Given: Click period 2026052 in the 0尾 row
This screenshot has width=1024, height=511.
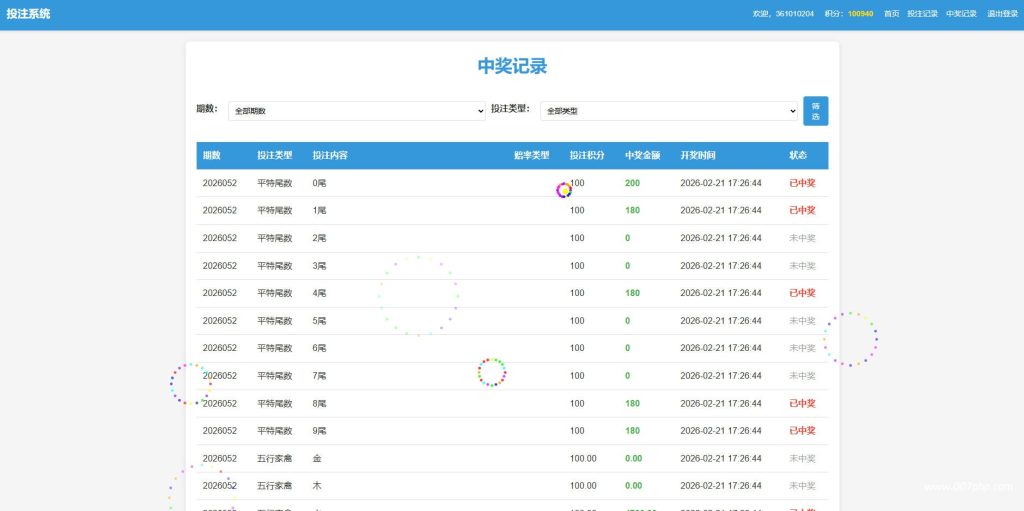Looking at the screenshot, I should tap(219, 183).
